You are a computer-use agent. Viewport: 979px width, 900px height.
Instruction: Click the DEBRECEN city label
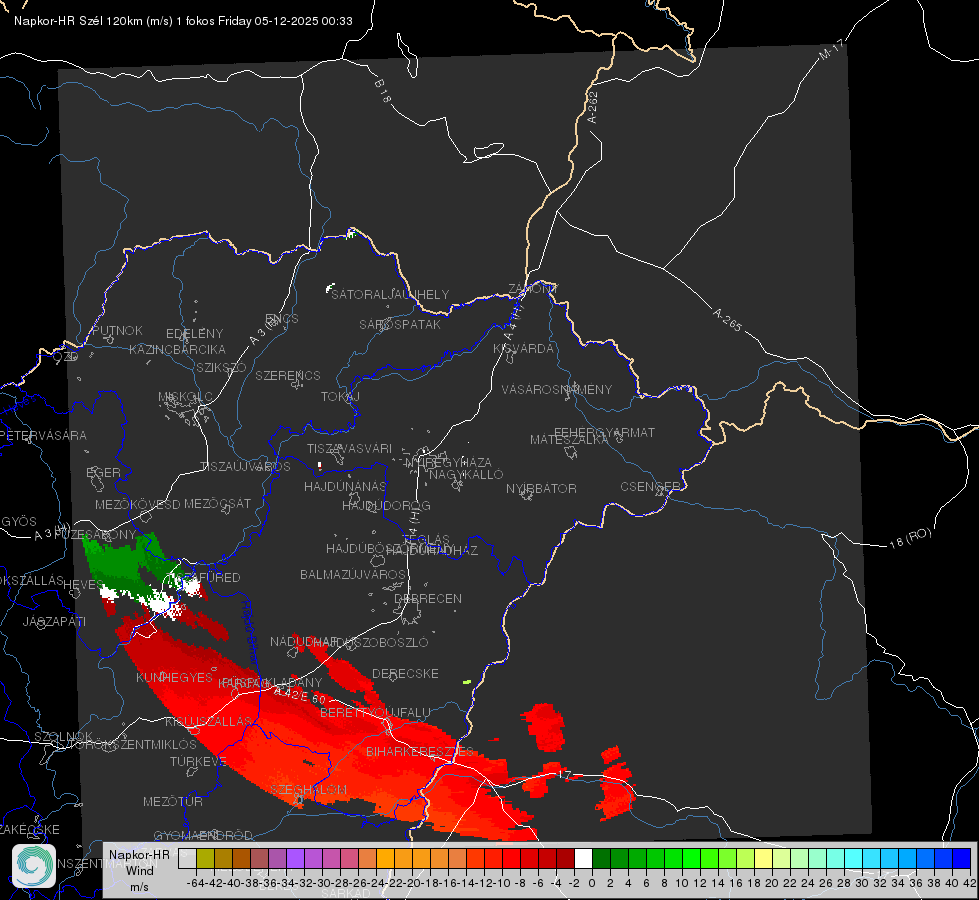tap(428, 598)
